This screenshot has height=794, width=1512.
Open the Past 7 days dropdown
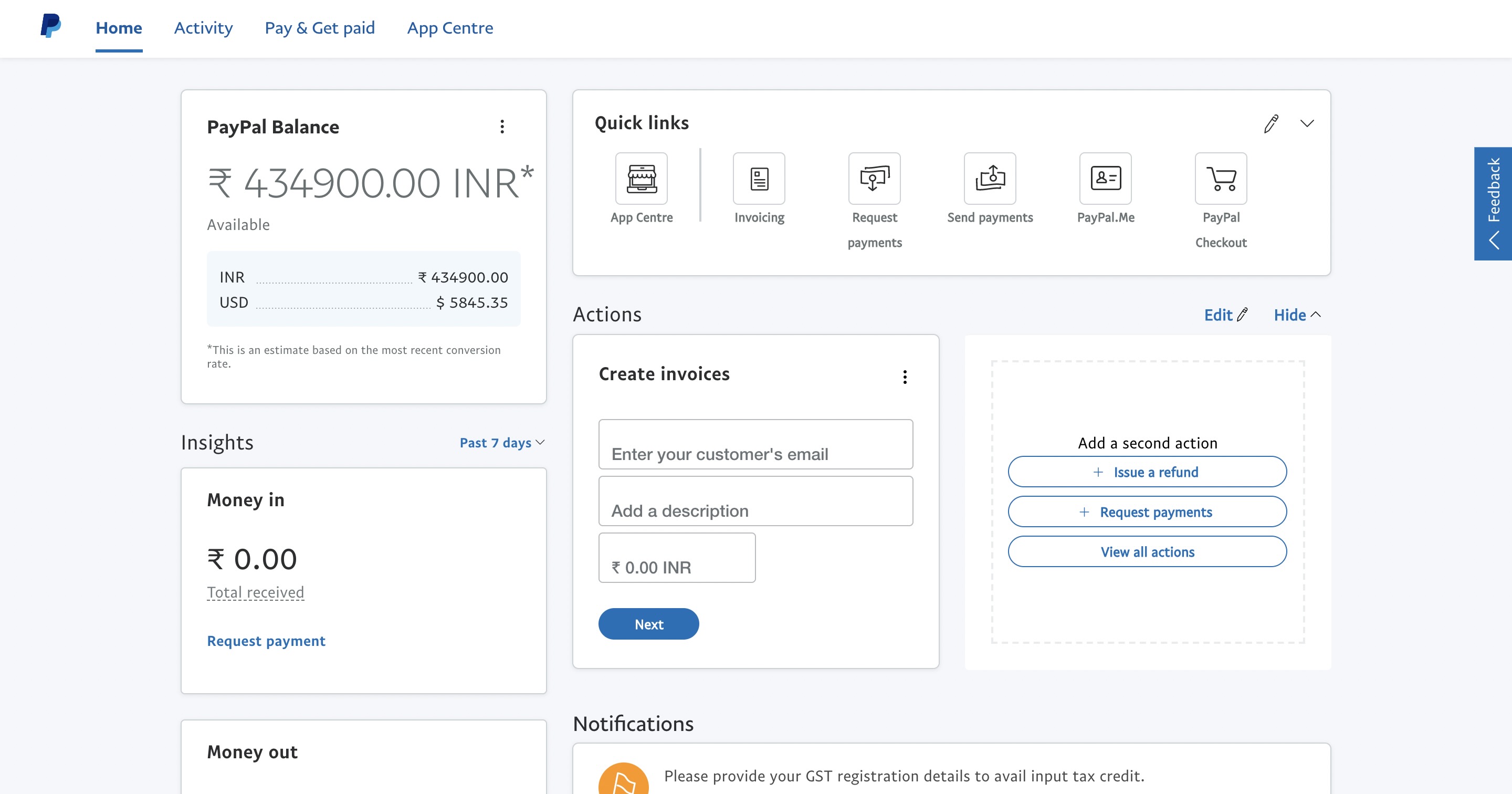point(502,442)
